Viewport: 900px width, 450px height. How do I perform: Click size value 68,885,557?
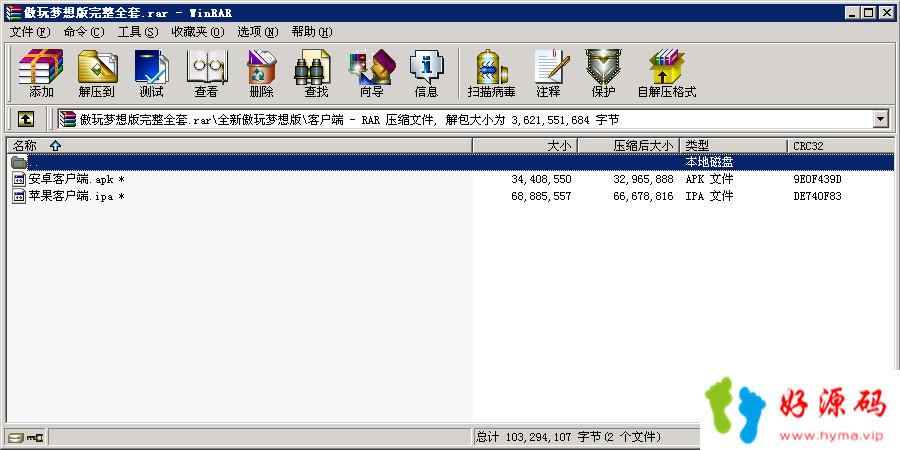click(541, 196)
